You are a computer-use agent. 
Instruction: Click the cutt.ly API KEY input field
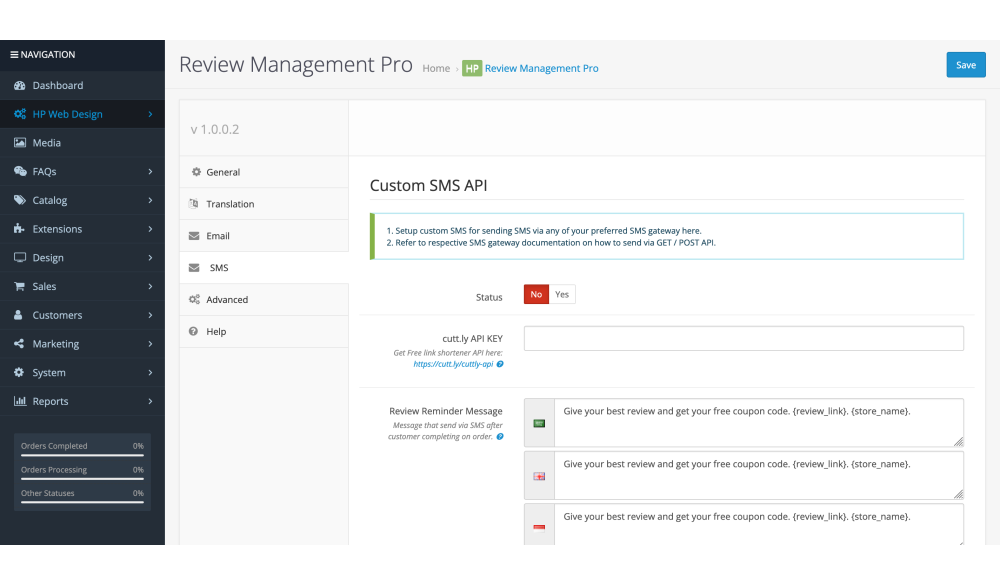click(x=743, y=339)
